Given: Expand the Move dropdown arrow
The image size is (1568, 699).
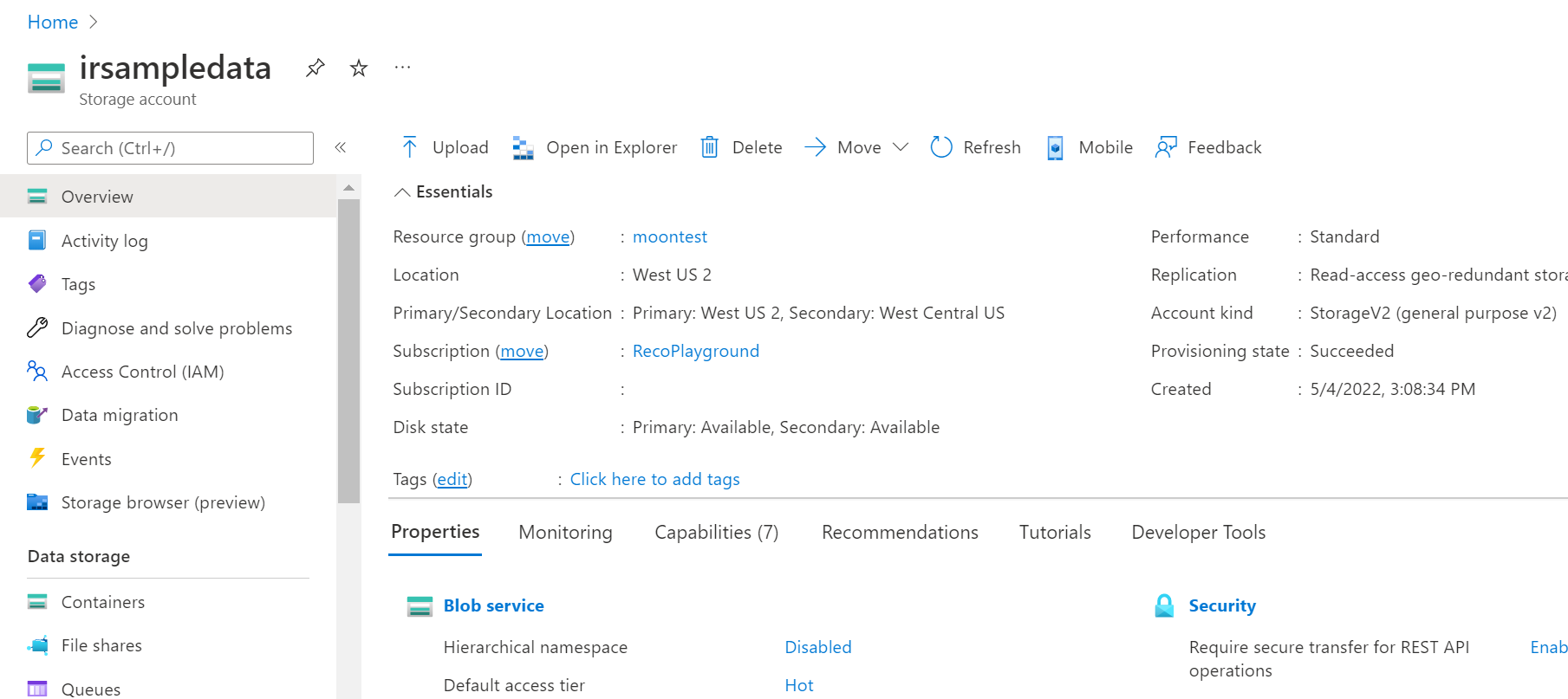Looking at the screenshot, I should tap(901, 147).
